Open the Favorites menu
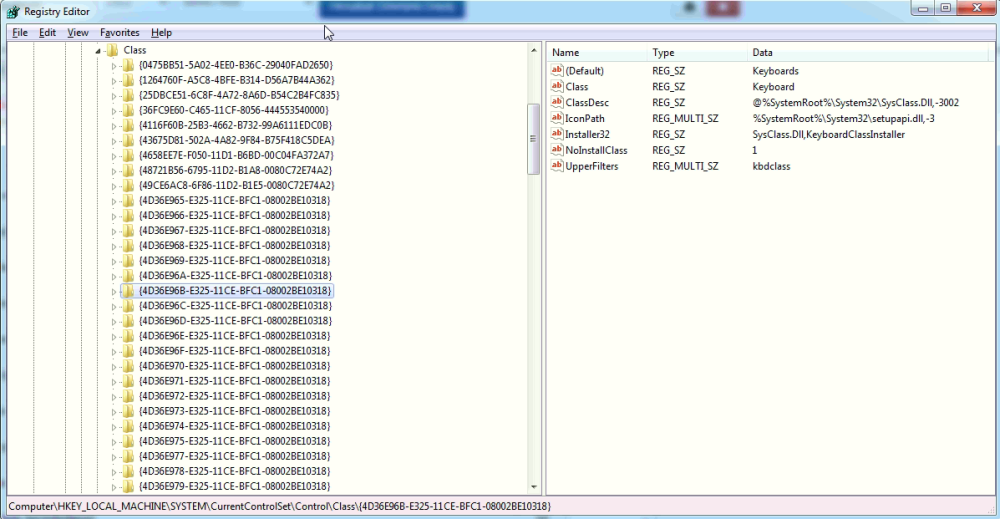Viewport: 1000px width, 519px height. click(119, 33)
